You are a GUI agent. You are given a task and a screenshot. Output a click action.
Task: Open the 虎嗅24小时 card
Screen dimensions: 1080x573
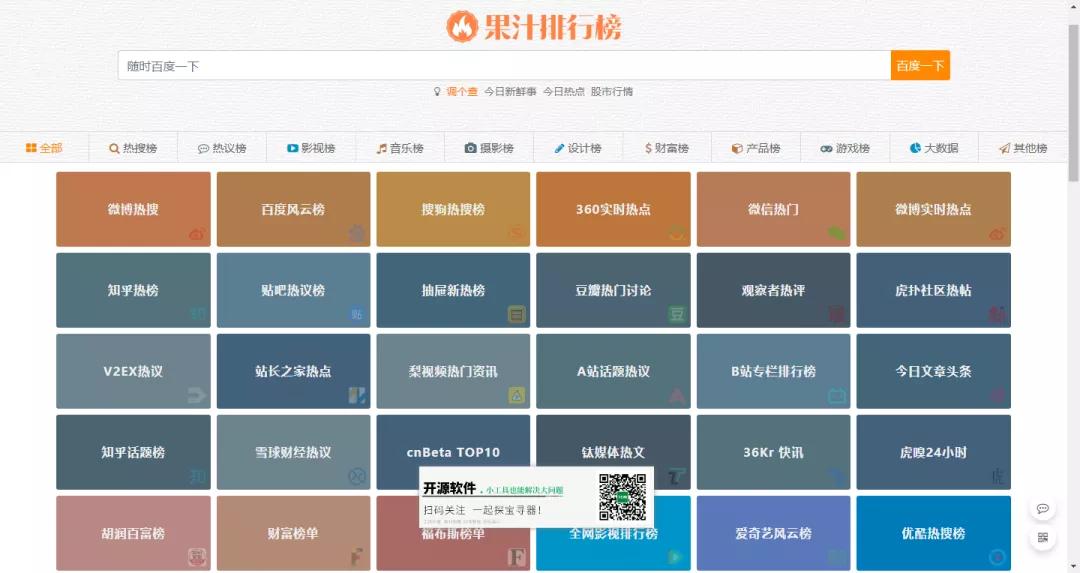click(933, 452)
